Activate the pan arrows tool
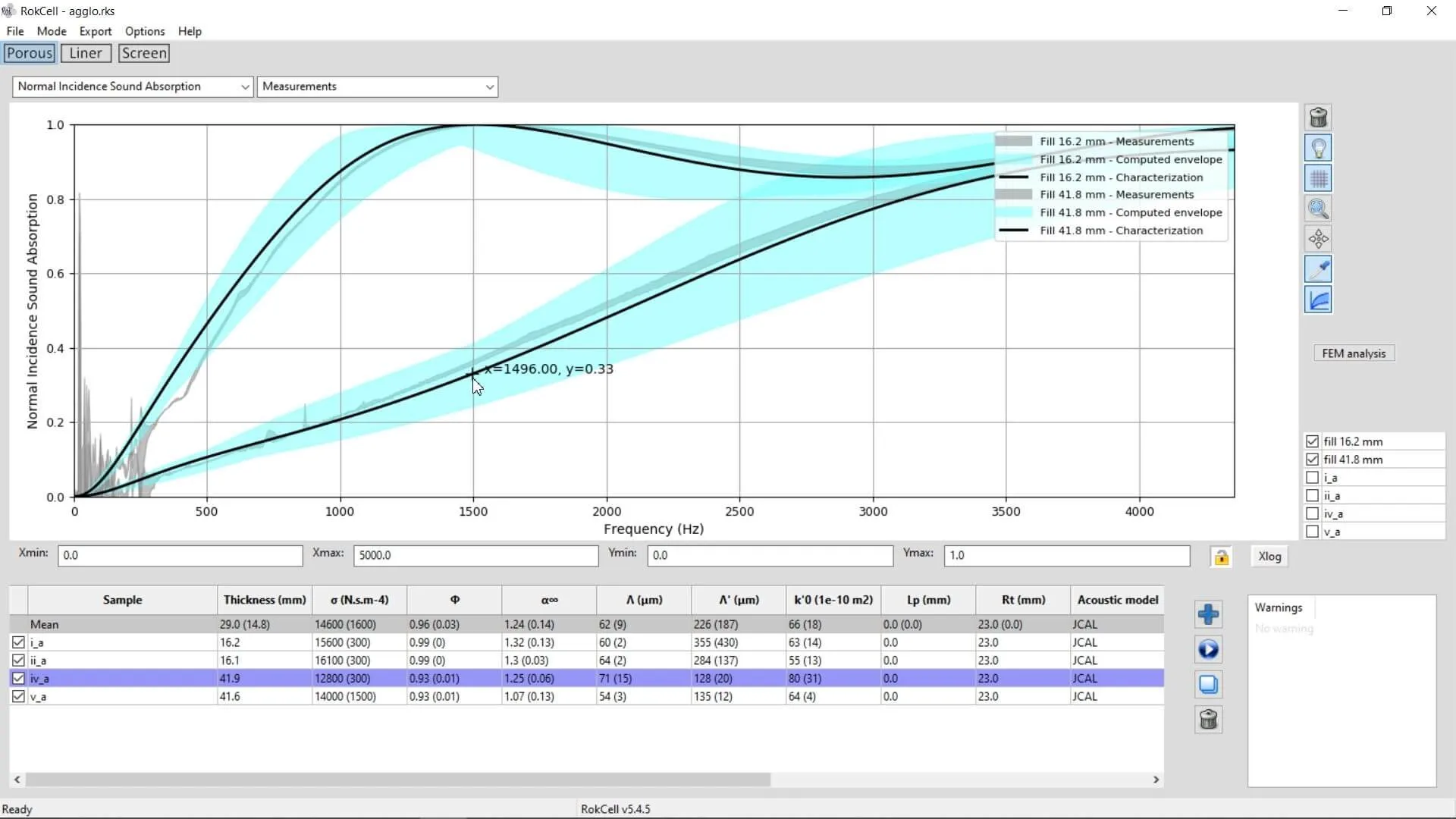The image size is (1456, 819). [x=1318, y=239]
